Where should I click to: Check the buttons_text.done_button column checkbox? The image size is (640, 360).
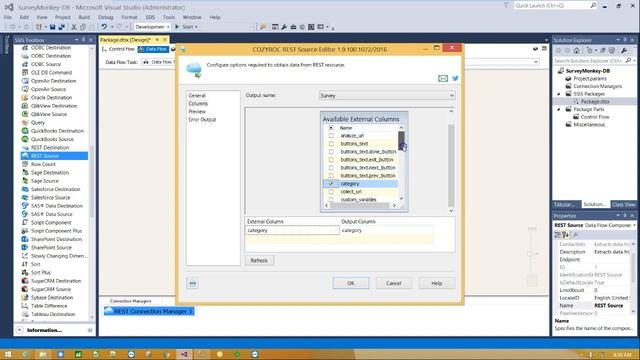point(331,151)
